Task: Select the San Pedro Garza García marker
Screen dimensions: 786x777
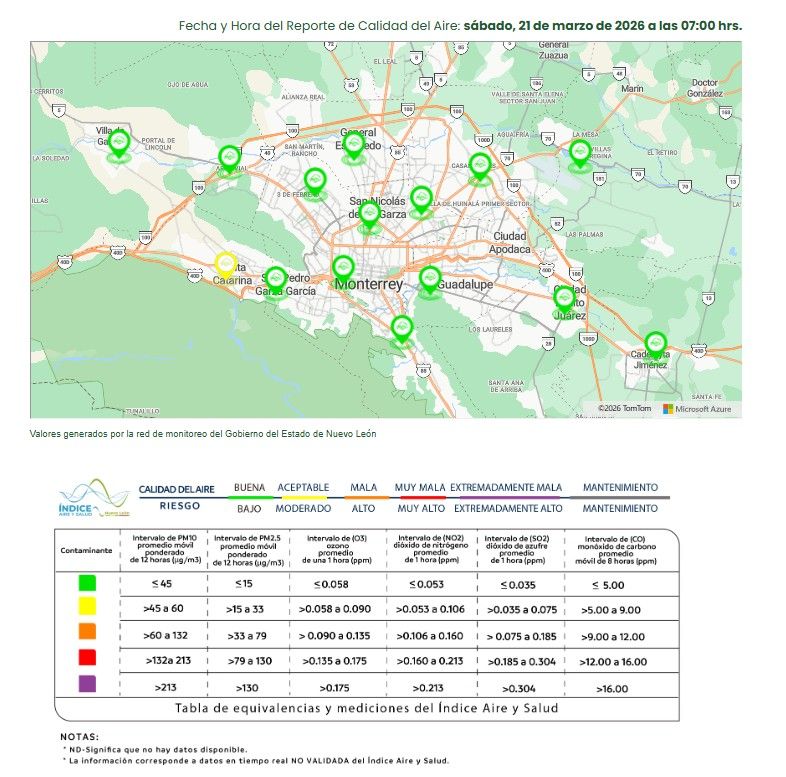Action: click(275, 279)
